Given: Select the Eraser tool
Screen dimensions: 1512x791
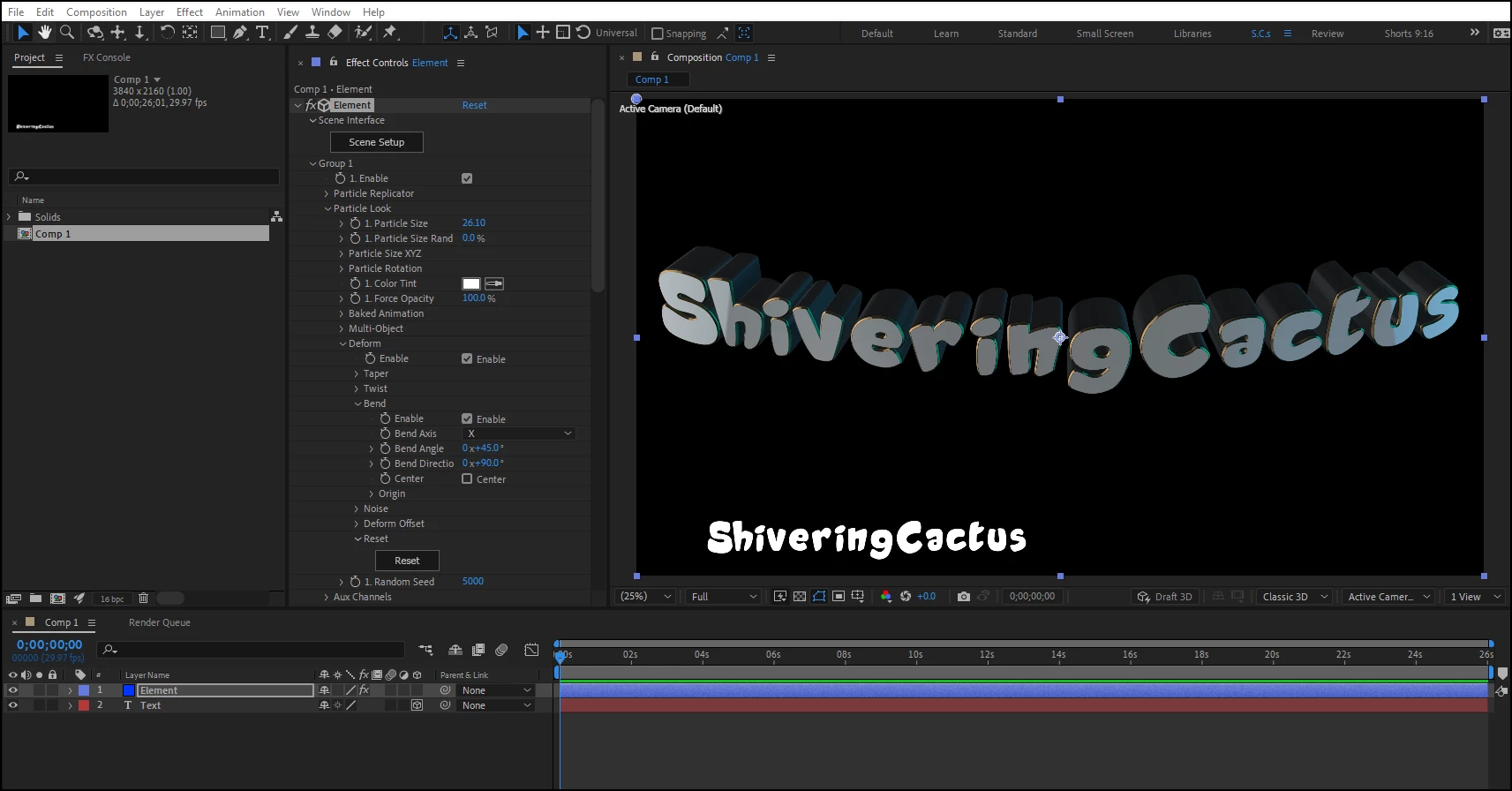Looking at the screenshot, I should click(335, 33).
